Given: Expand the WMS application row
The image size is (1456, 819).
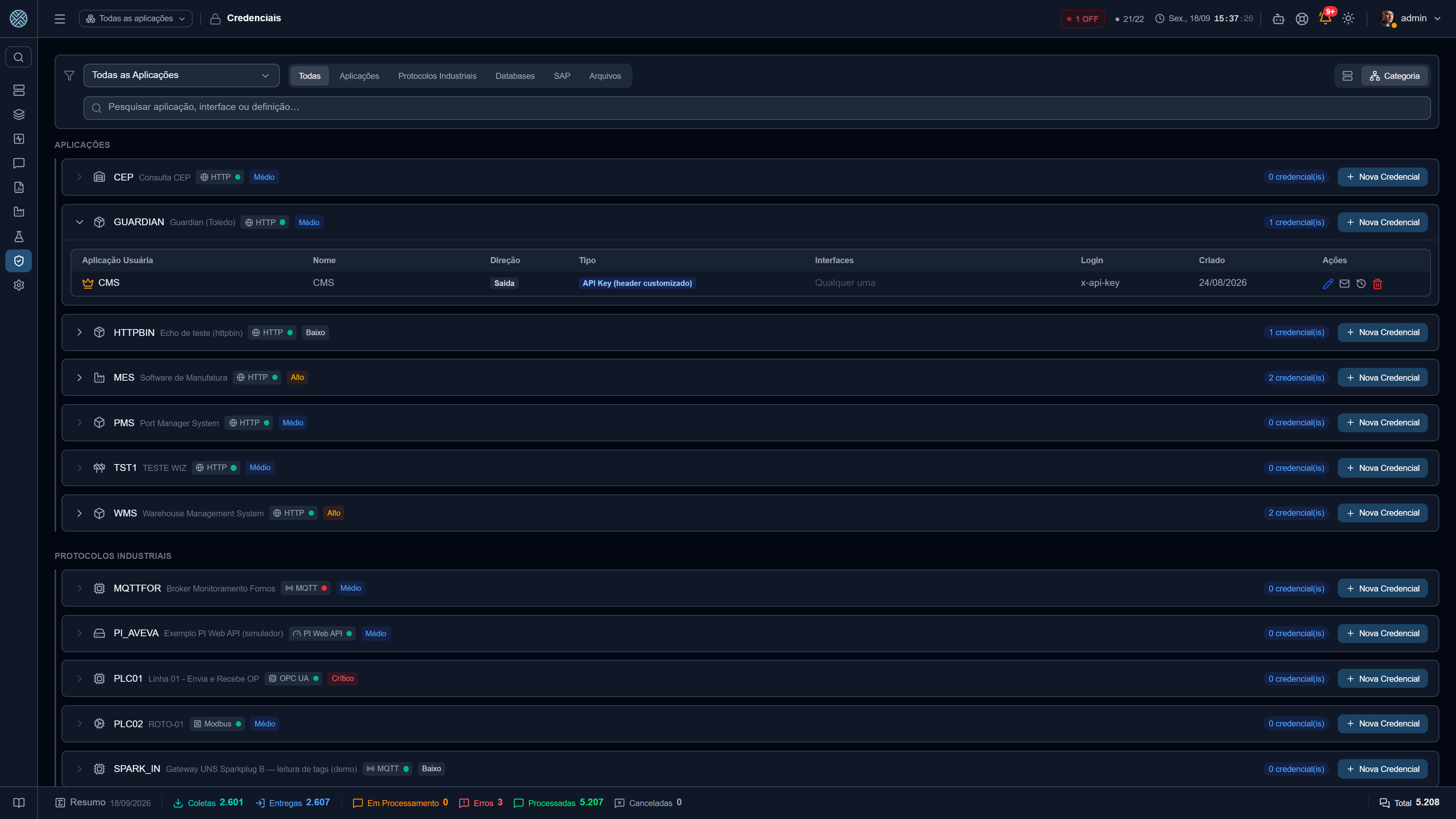Looking at the screenshot, I should click(80, 513).
